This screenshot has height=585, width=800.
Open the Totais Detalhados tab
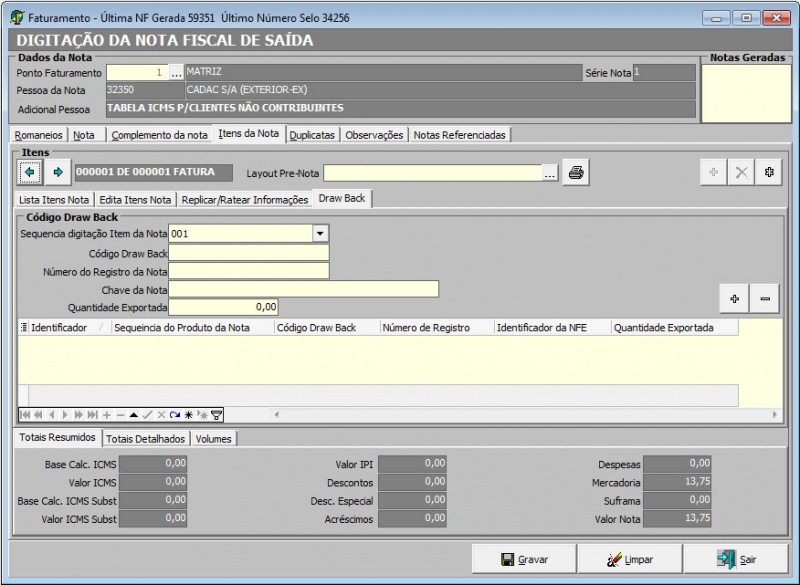(x=146, y=438)
